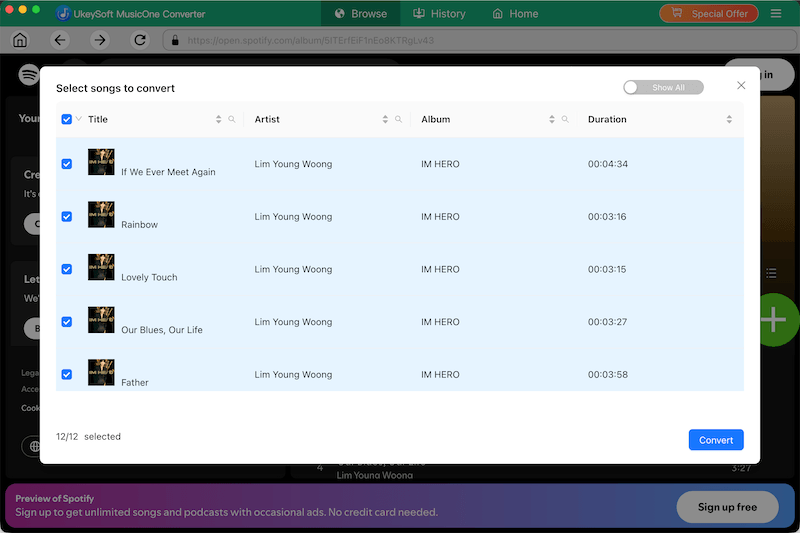Toggle the Show All switch
The width and height of the screenshot is (800, 533).
pos(663,88)
